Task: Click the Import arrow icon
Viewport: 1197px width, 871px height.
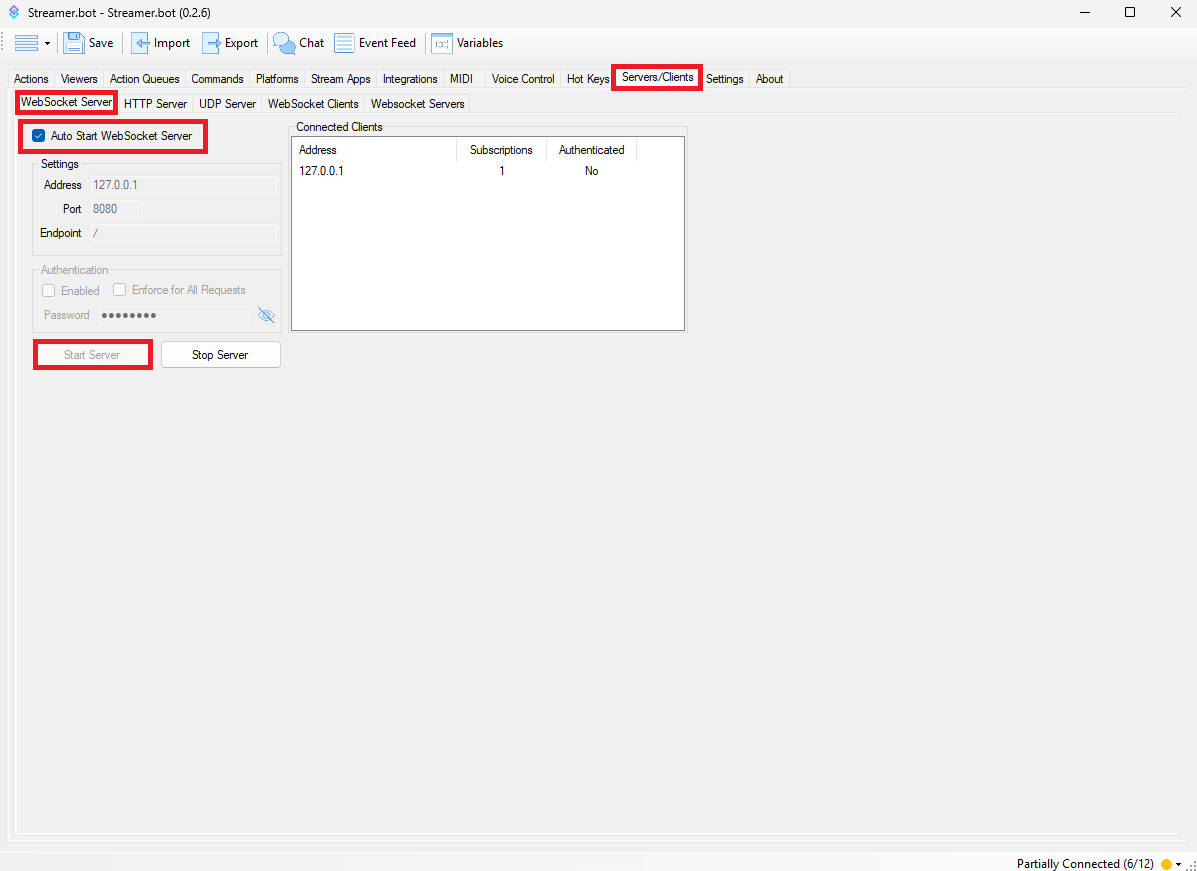Action: coord(141,43)
